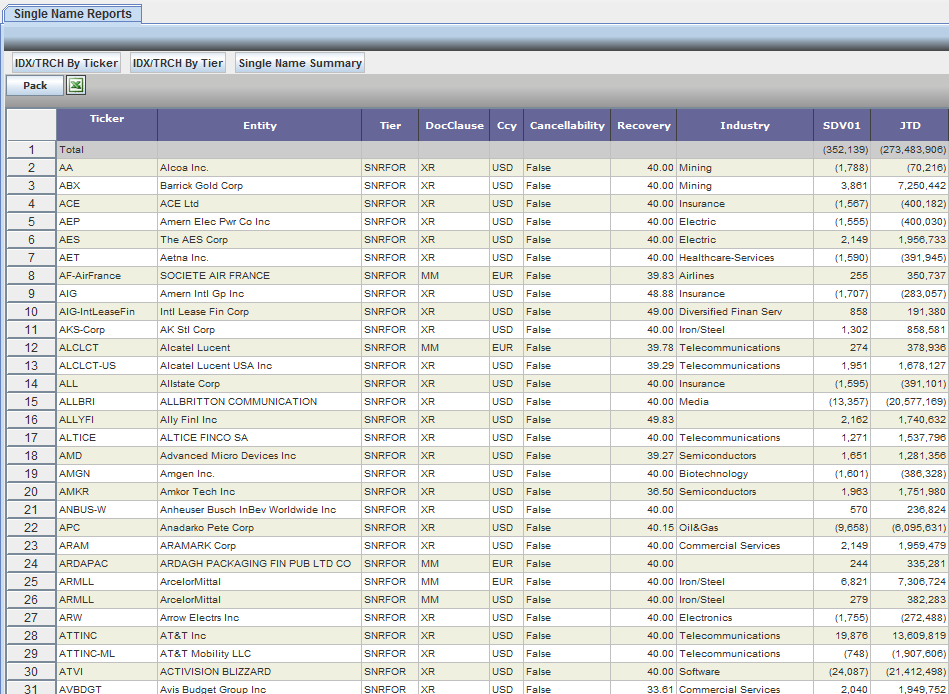
Task: Switch to IDX/TRCH By Ticker view
Action: pyautogui.click(x=66, y=63)
